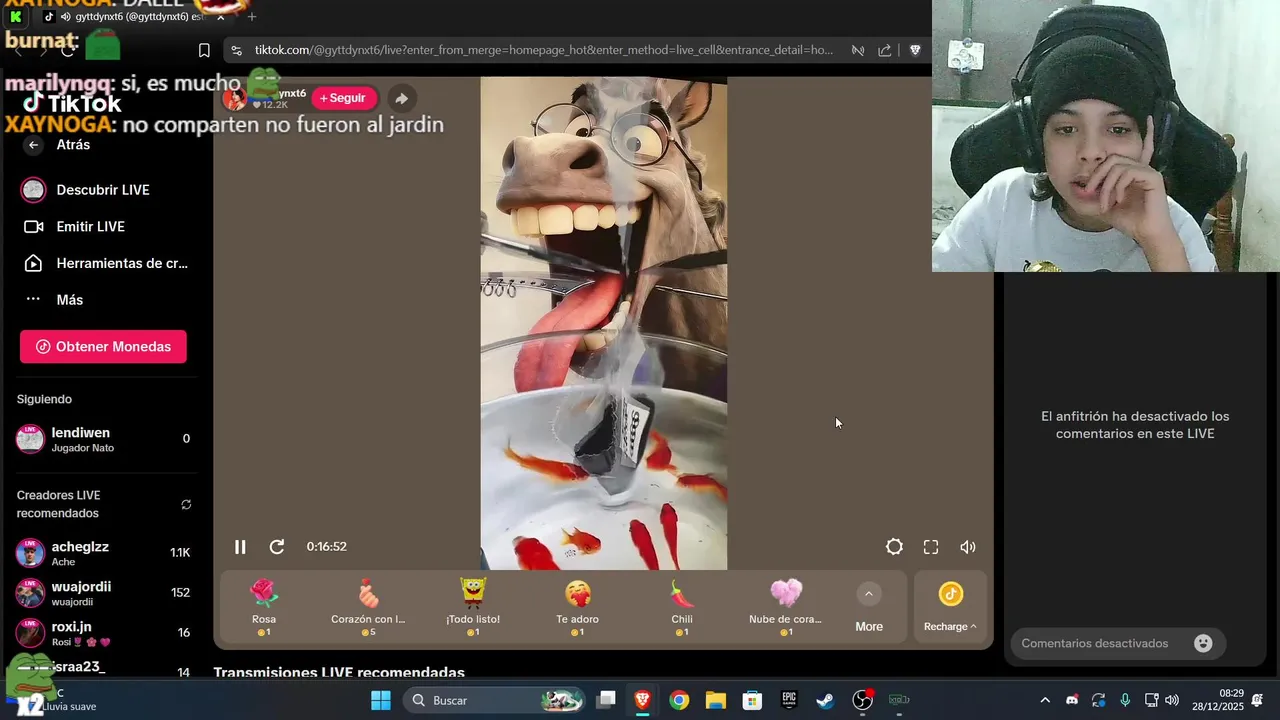
Task: Open the Discord system tray icon
Action: pos(1072,700)
